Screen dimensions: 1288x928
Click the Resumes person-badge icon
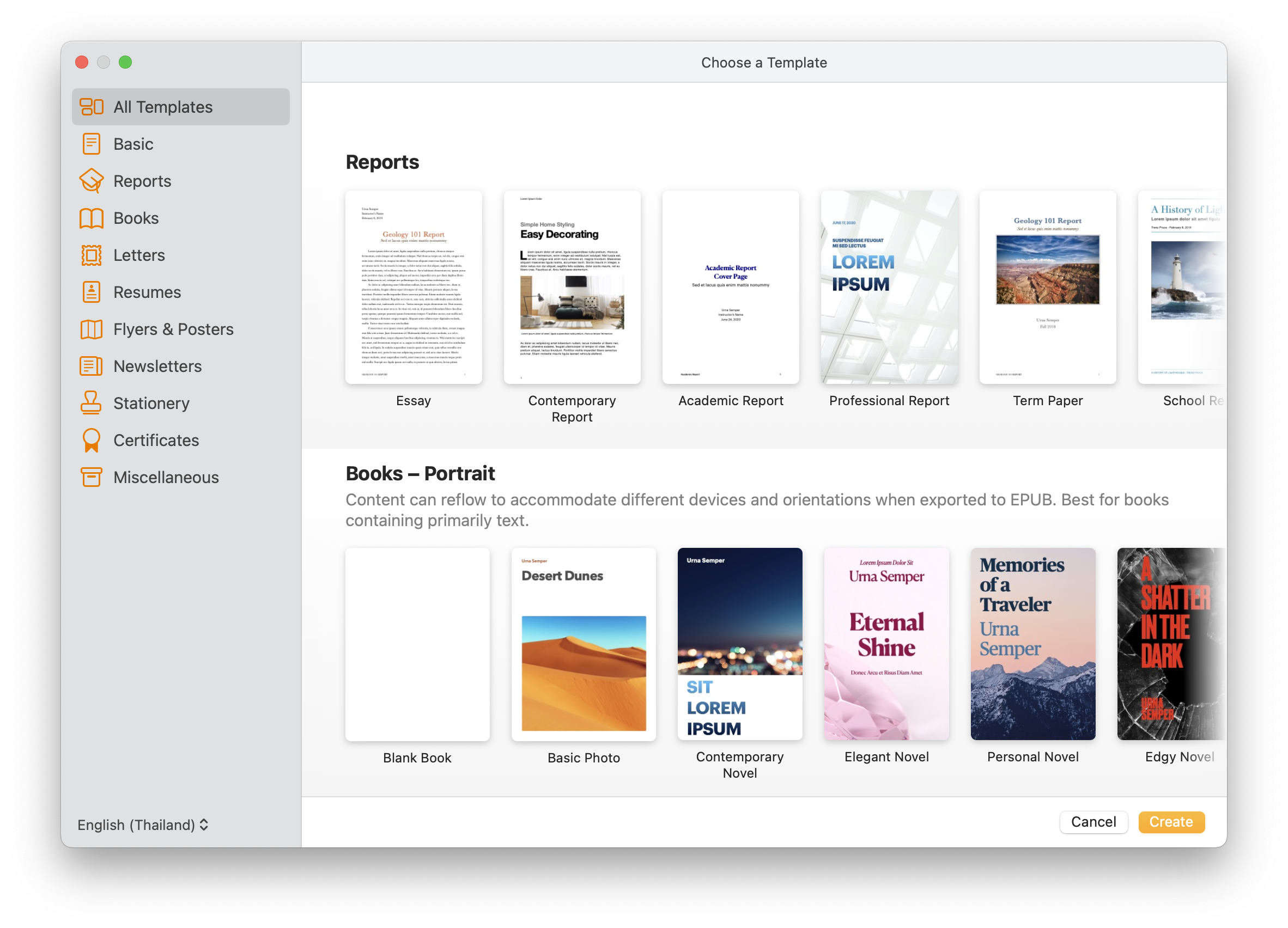pos(91,292)
